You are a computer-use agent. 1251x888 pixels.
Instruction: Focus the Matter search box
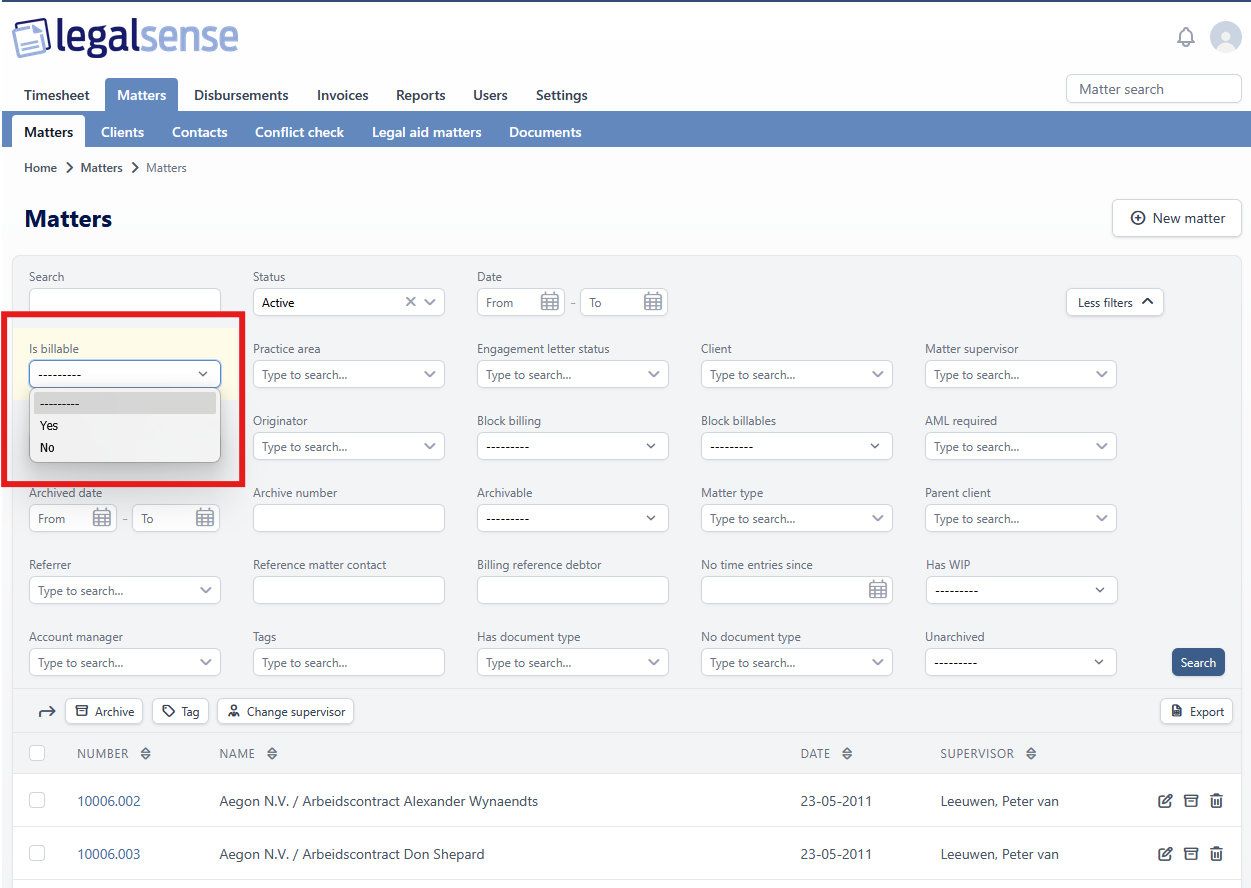pyautogui.click(x=1153, y=89)
